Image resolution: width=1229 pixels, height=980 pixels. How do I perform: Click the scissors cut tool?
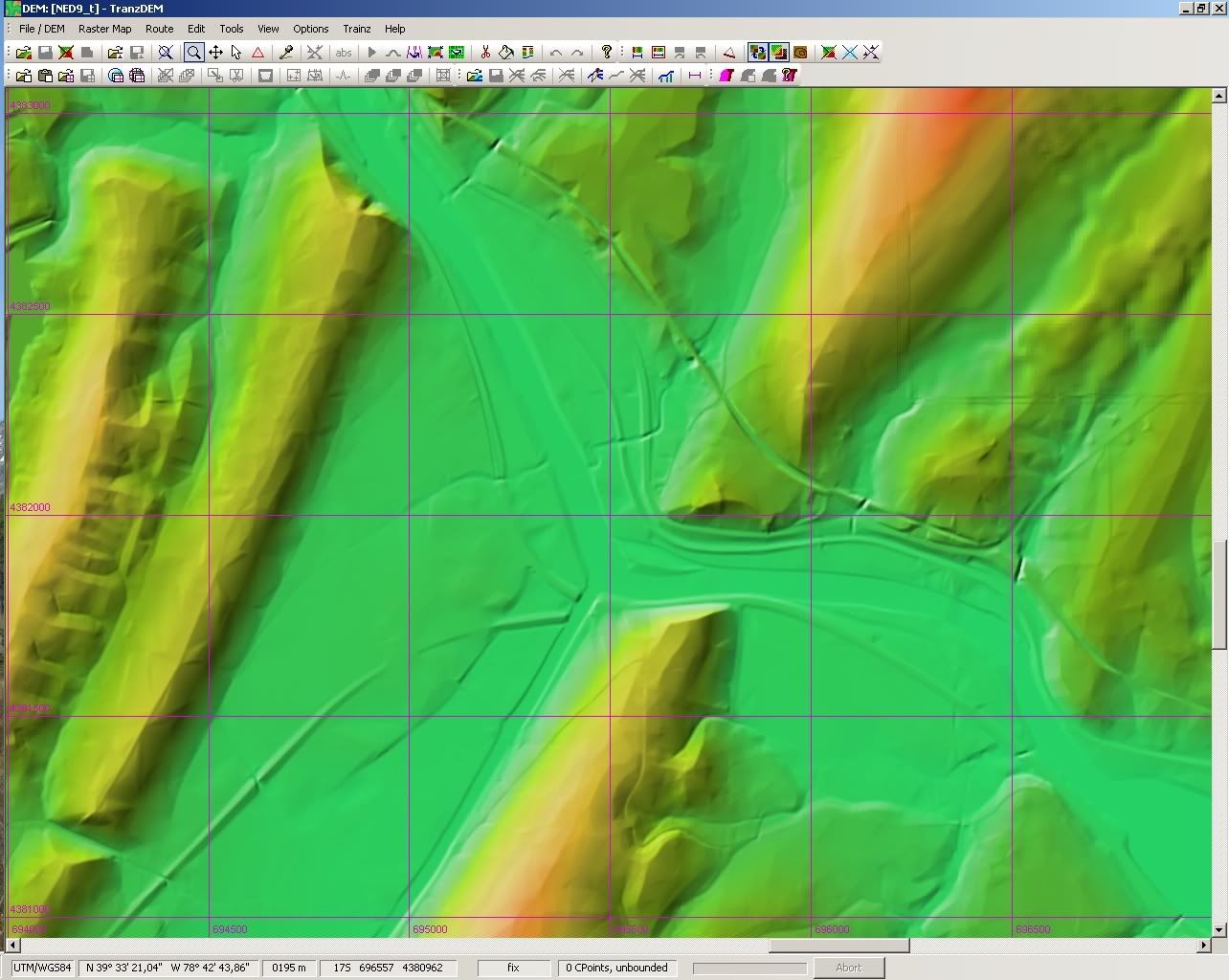[x=485, y=53]
